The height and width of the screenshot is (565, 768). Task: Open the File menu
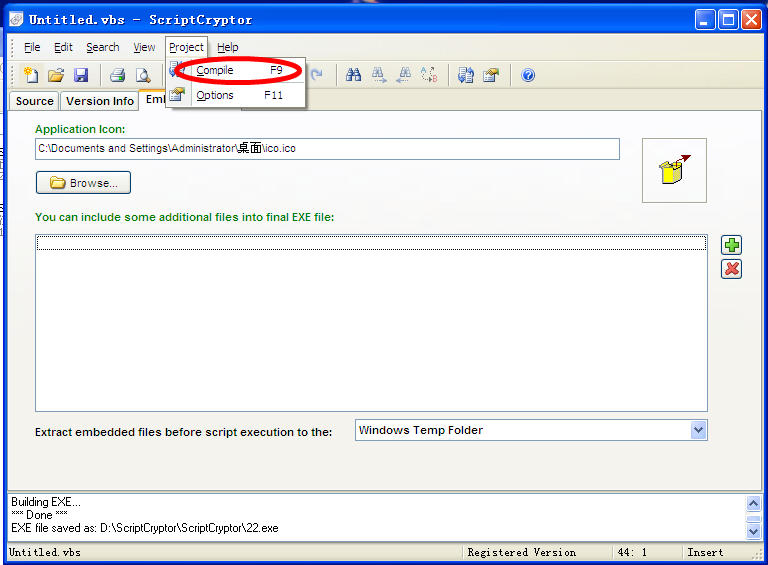coord(32,47)
